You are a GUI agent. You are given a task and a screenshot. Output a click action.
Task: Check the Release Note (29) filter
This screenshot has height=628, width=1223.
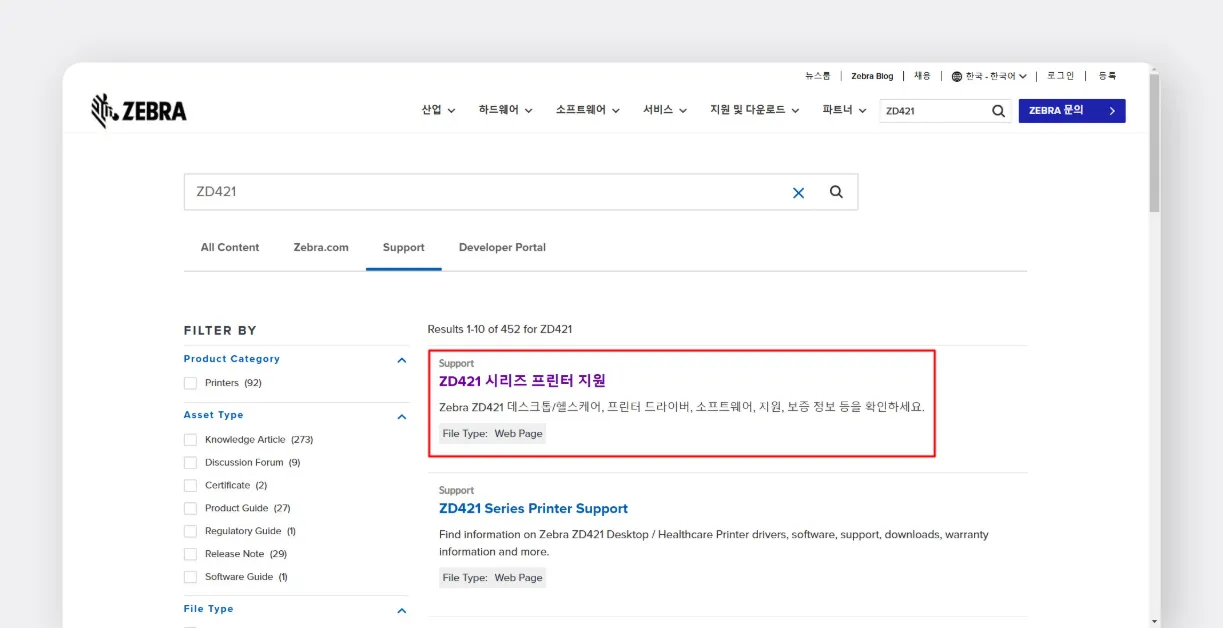pyautogui.click(x=190, y=554)
